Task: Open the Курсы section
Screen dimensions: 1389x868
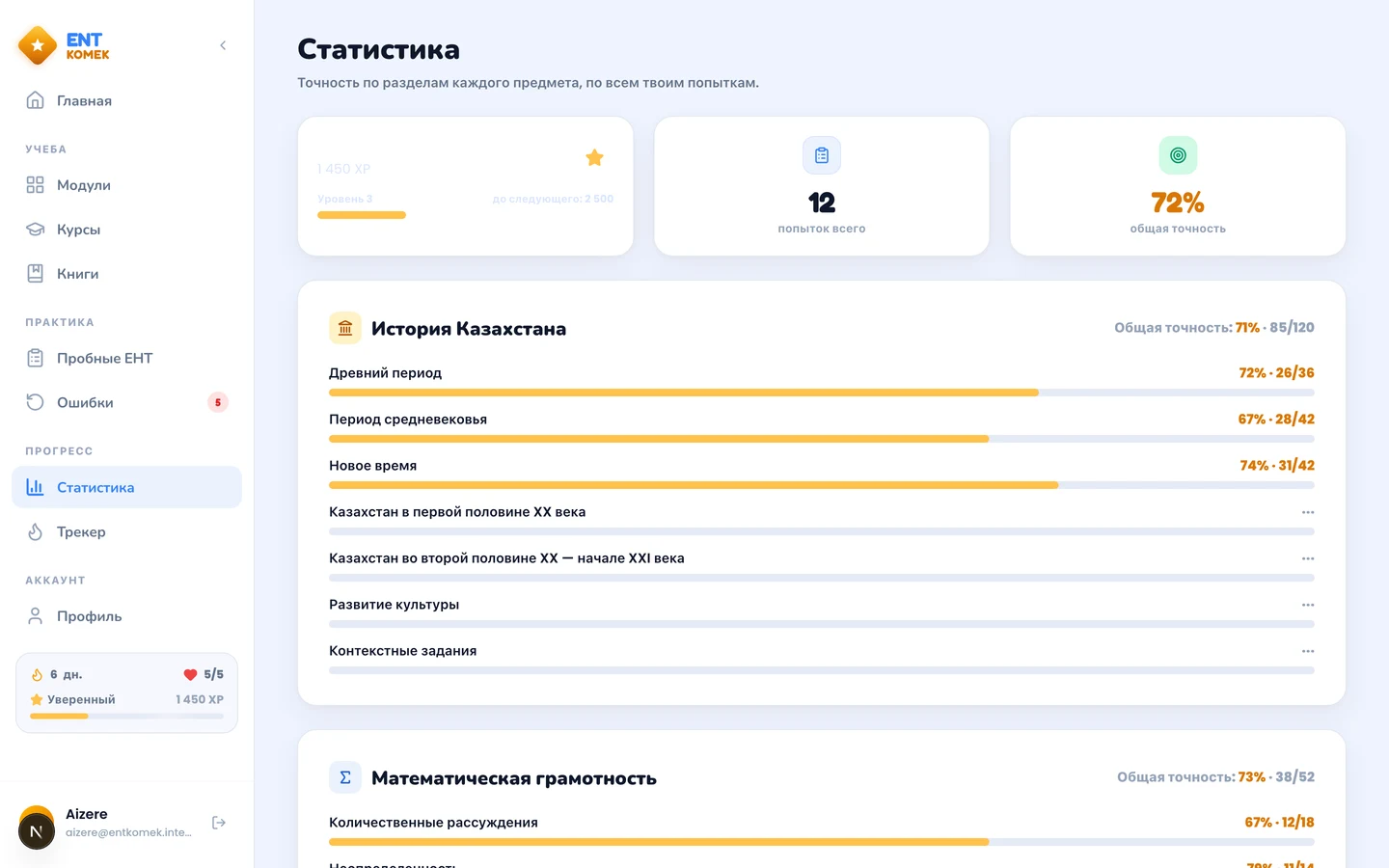Action: click(126, 230)
